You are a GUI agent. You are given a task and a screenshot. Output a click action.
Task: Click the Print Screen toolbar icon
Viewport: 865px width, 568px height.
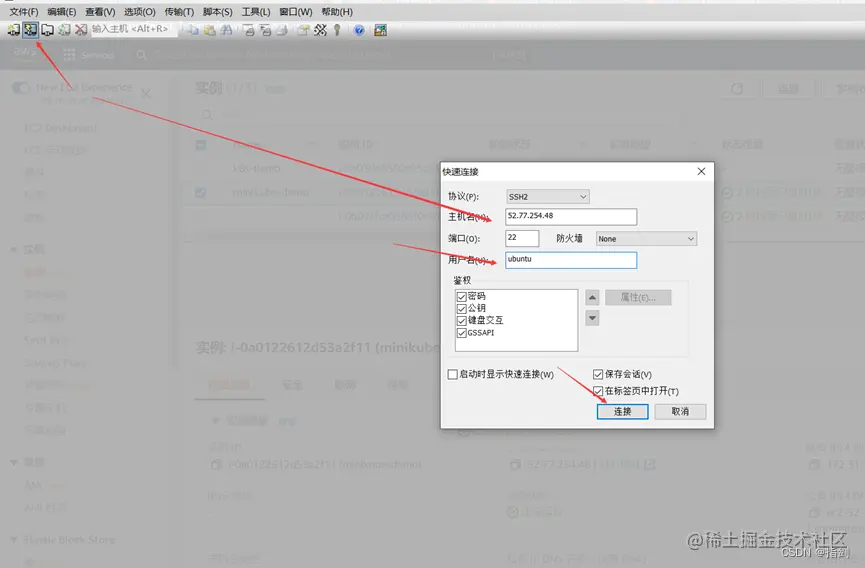click(x=249, y=30)
